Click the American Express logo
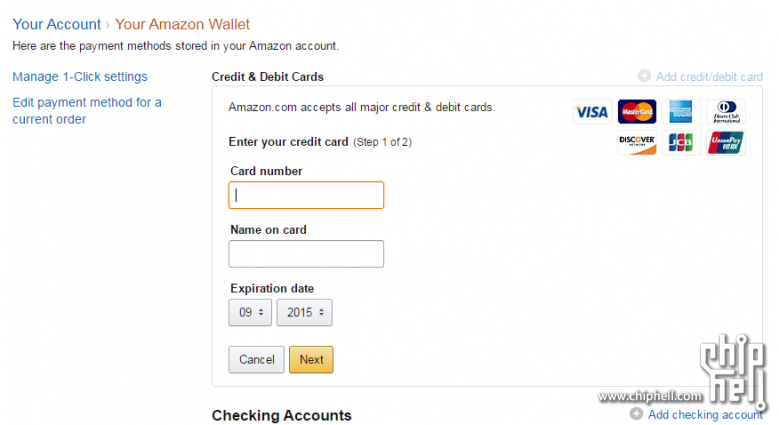 tap(681, 112)
